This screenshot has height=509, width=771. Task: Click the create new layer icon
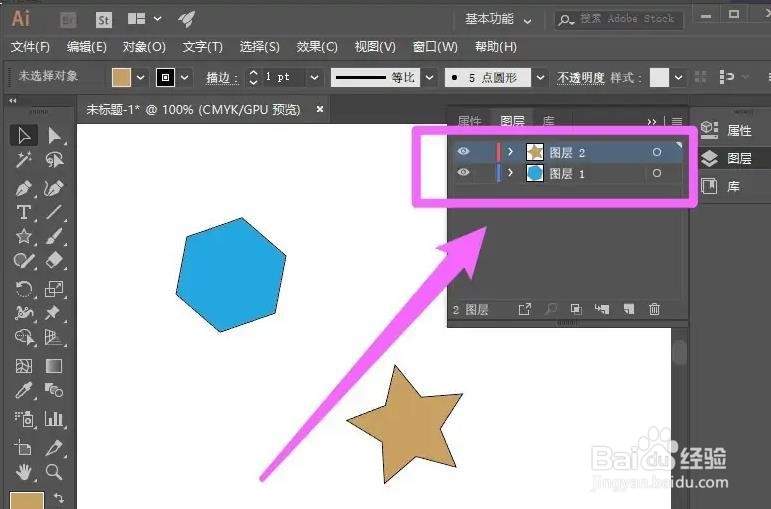tap(628, 309)
